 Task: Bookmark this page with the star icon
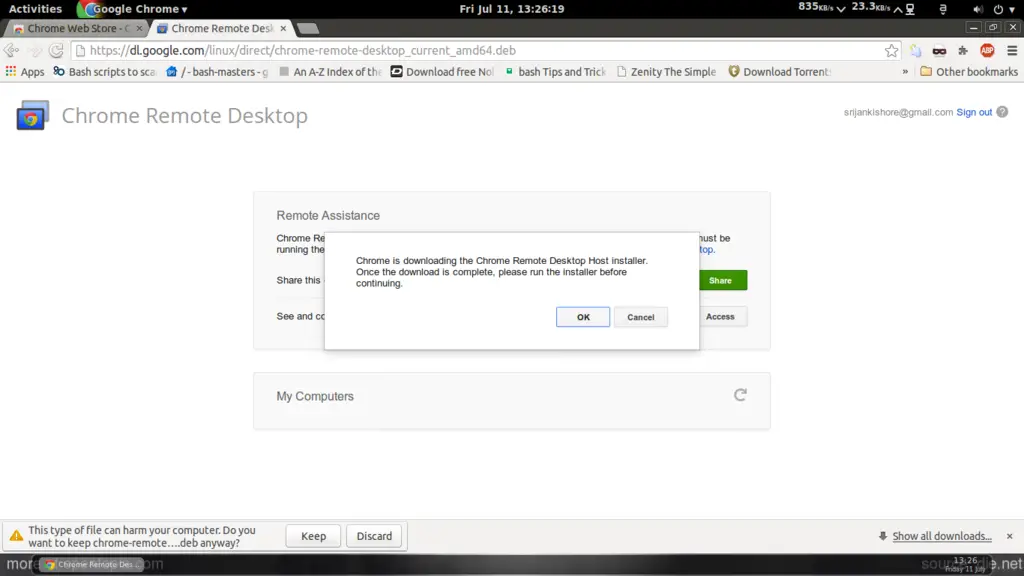click(x=891, y=50)
